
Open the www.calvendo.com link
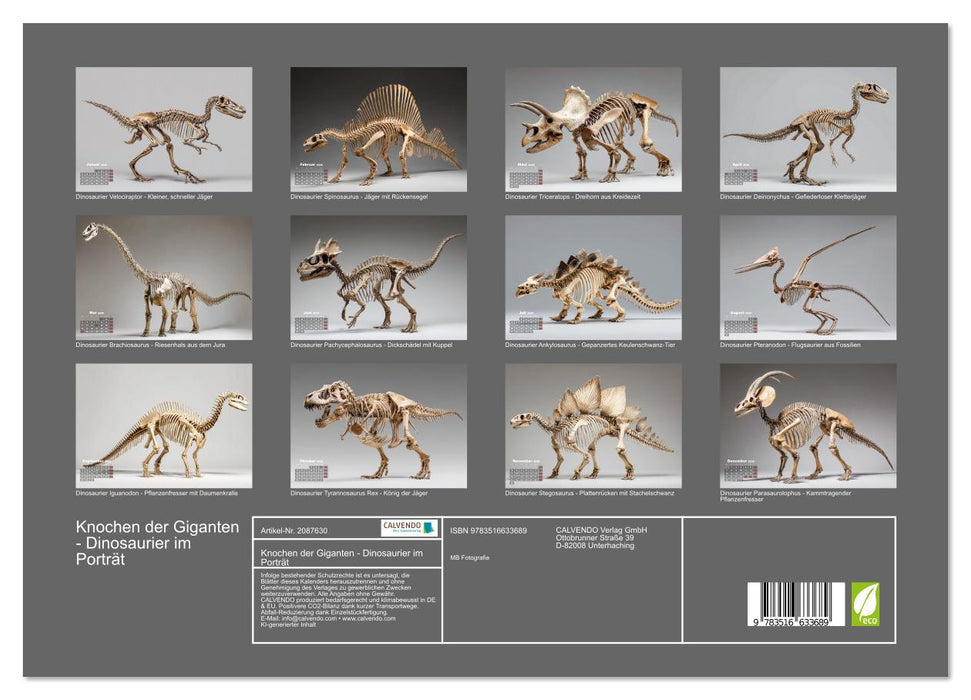(370, 618)
